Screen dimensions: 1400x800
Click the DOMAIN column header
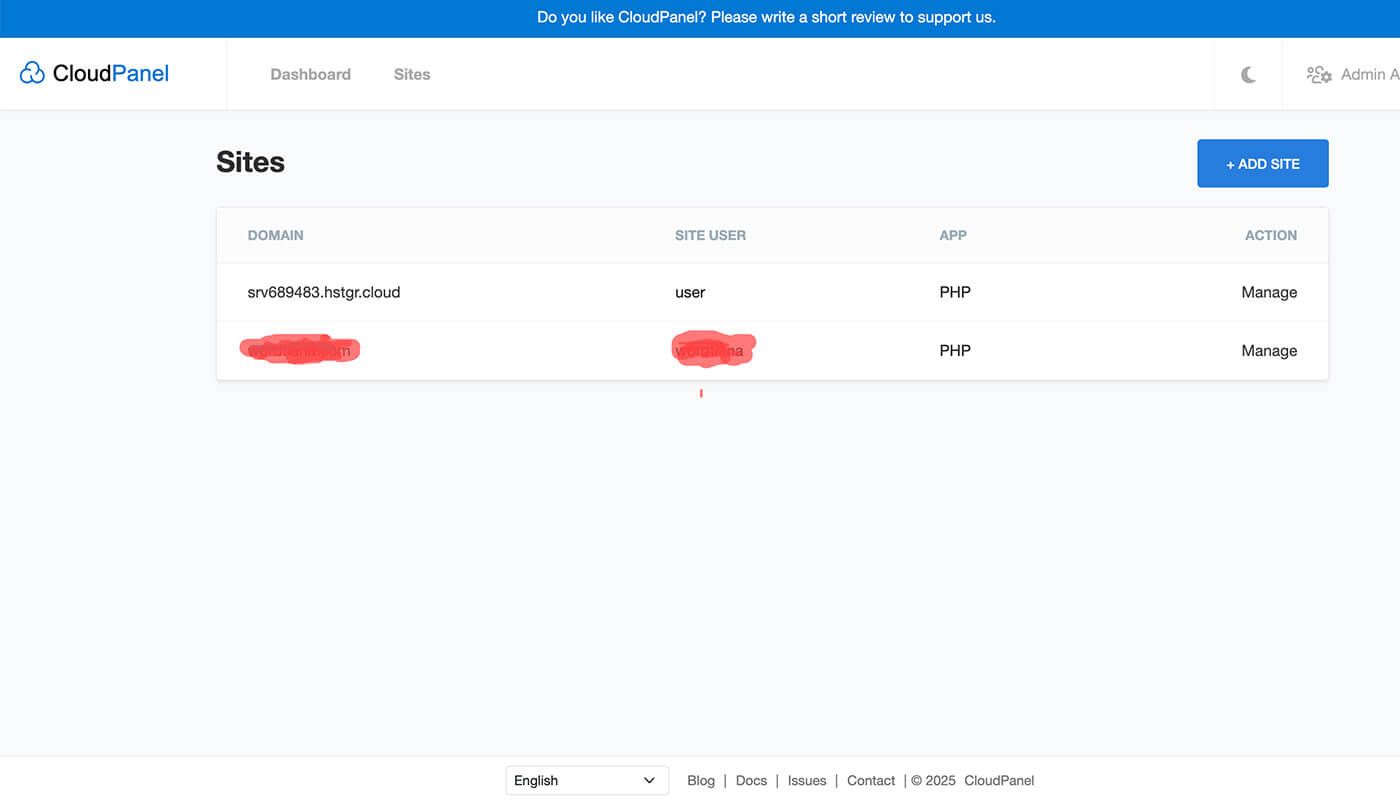point(275,235)
